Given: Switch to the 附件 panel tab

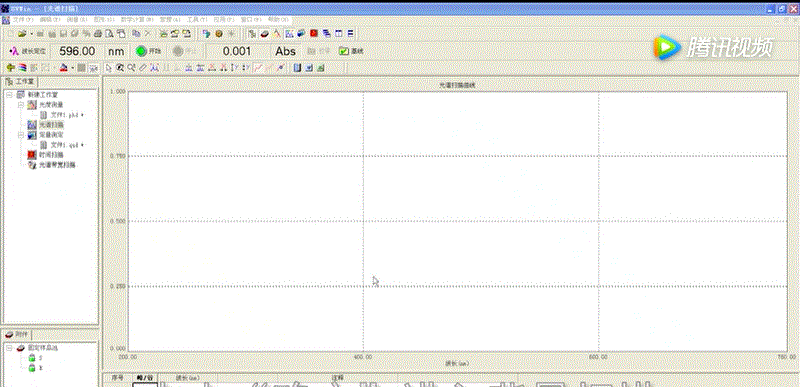Looking at the screenshot, I should pos(17,334).
